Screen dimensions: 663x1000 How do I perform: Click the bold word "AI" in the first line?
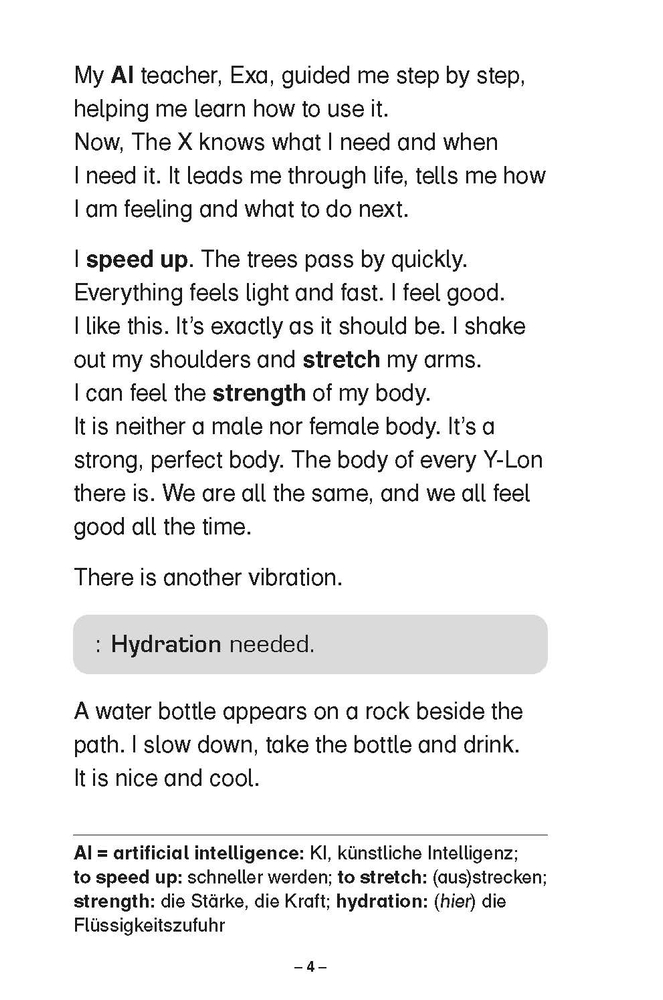(x=121, y=76)
